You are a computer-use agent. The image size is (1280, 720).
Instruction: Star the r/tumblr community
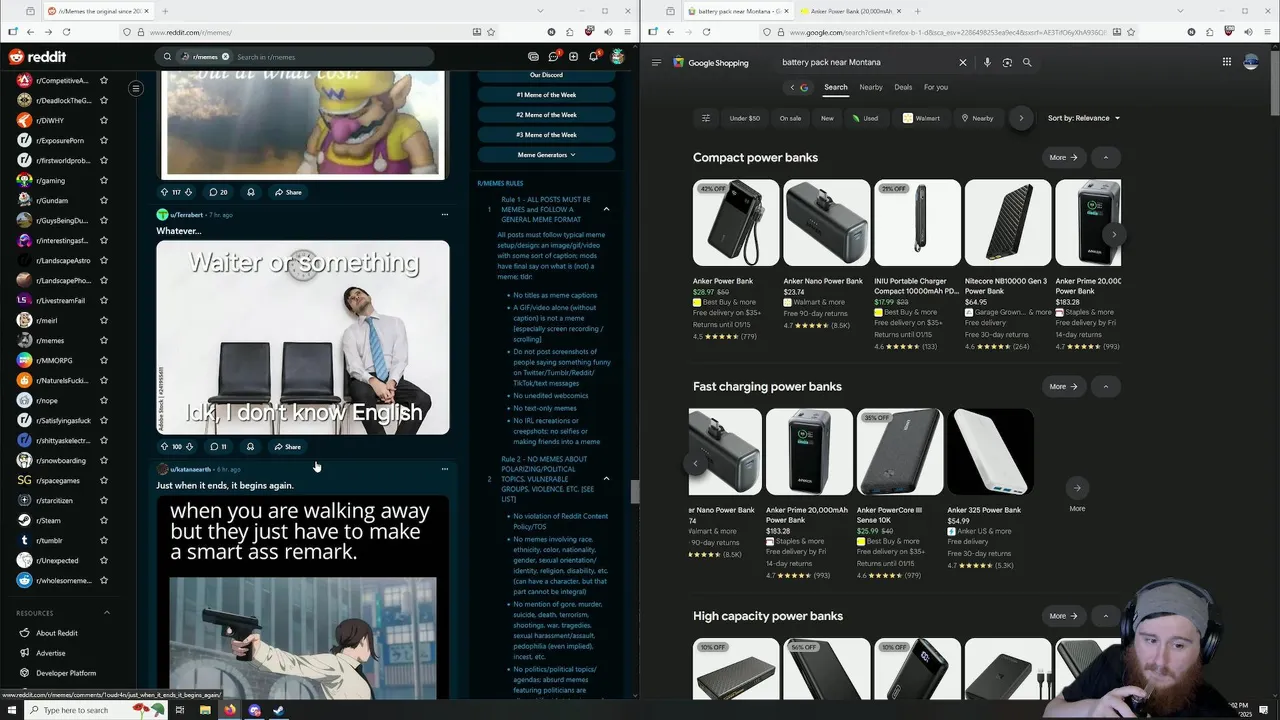point(104,541)
